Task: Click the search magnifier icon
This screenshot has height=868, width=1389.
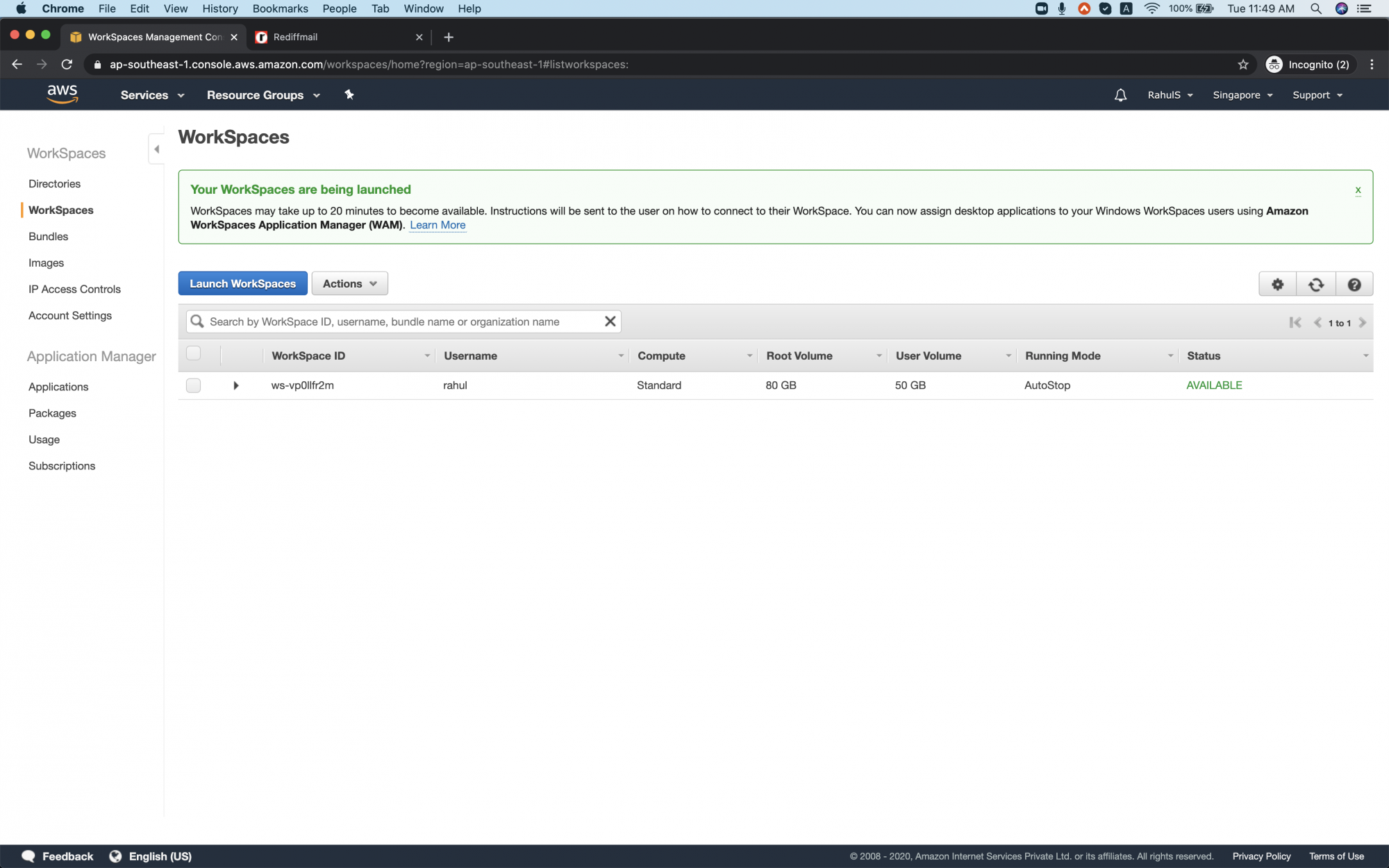Action: (x=197, y=321)
